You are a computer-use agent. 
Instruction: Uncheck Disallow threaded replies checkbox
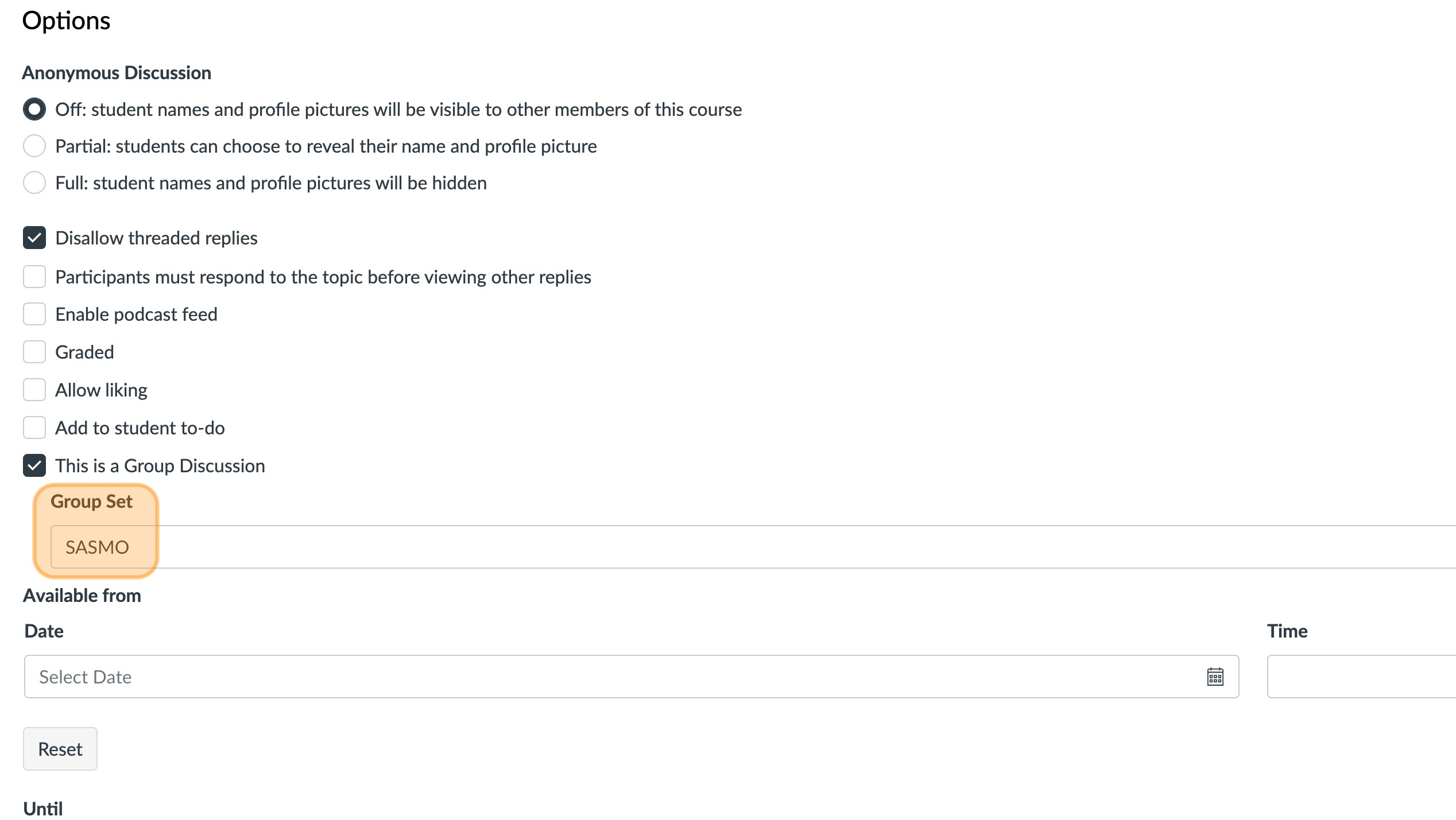[x=34, y=238]
